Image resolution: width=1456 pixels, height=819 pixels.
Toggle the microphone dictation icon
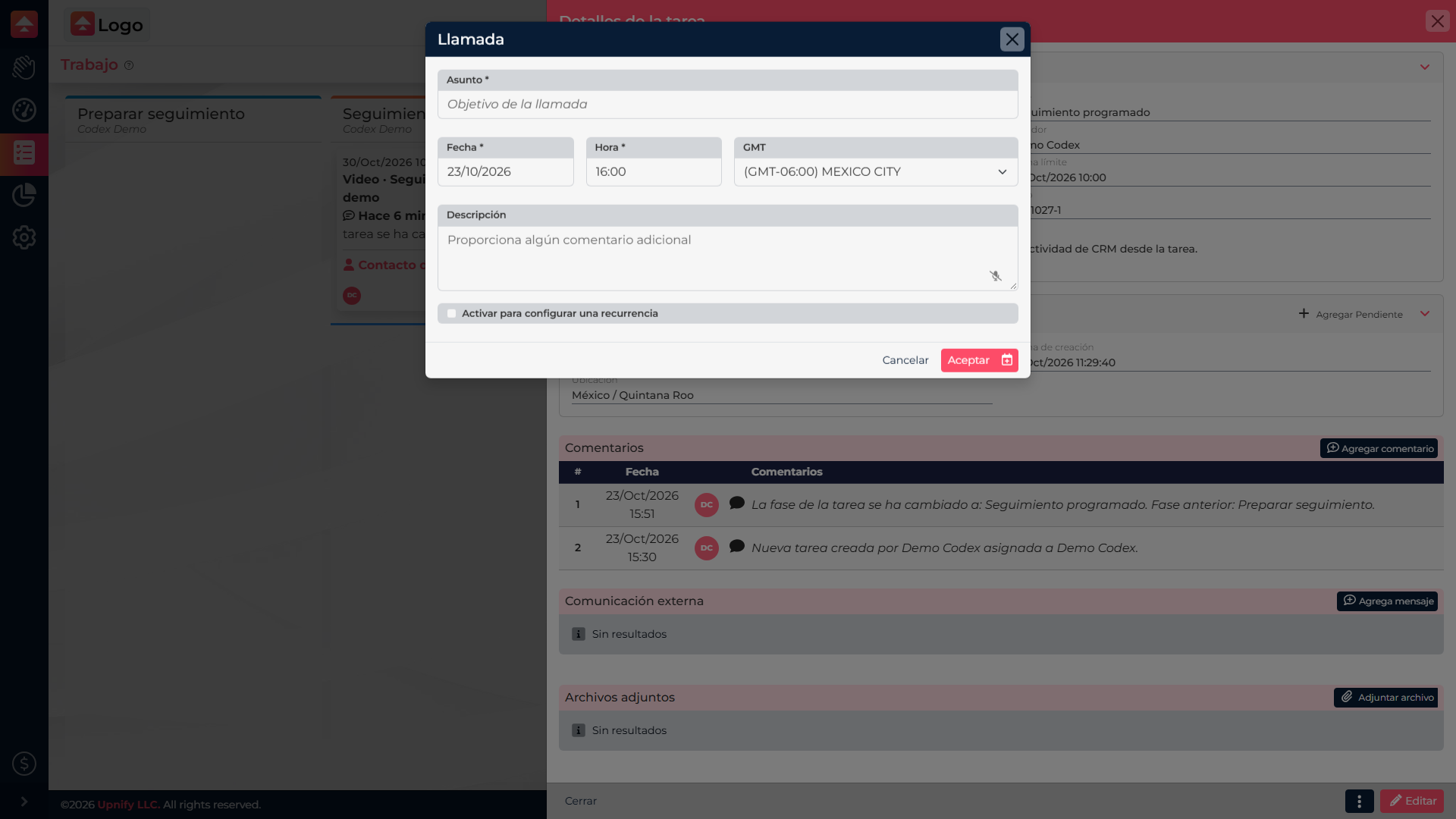point(996,276)
